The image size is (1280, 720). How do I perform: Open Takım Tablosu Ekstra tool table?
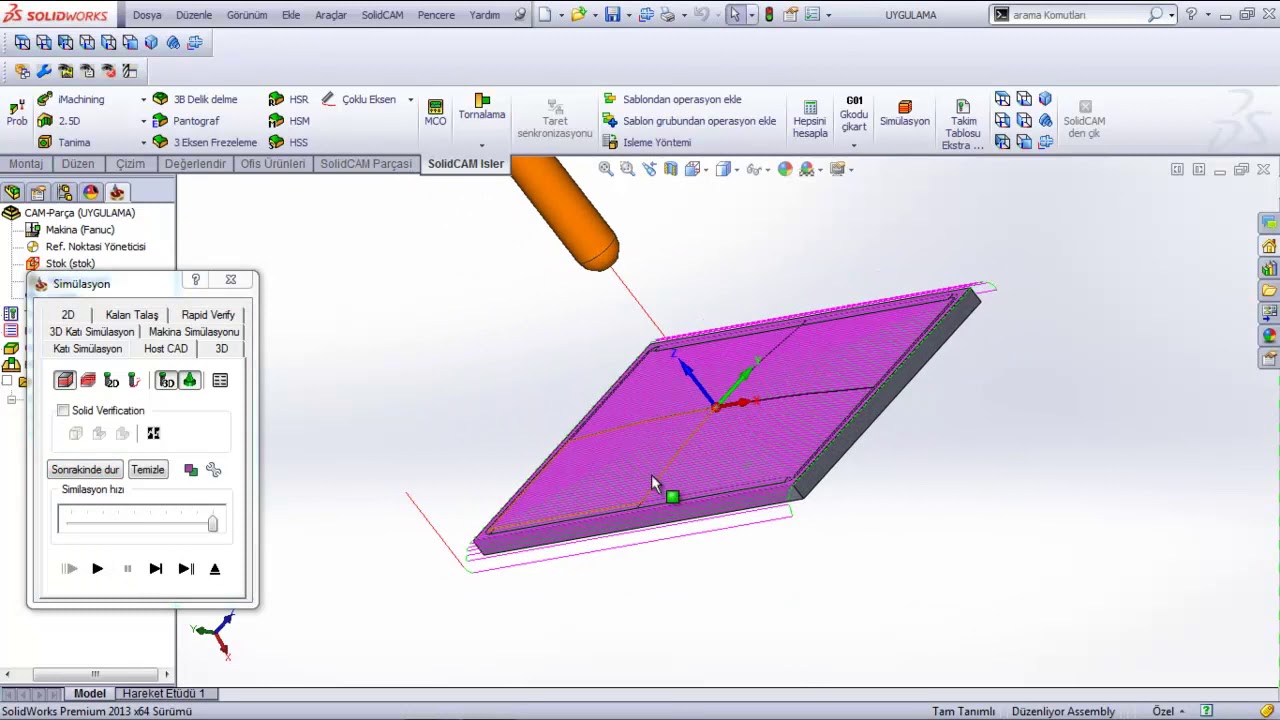pyautogui.click(x=963, y=125)
